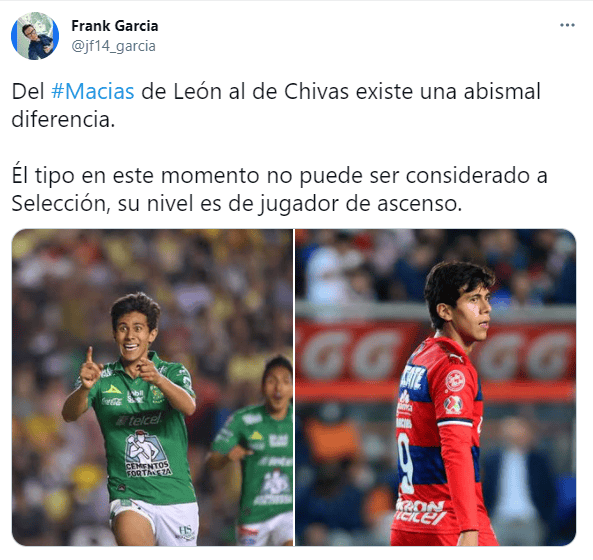Click the Liga MX badge on red sleeve
The width and height of the screenshot is (593, 560).
pyautogui.click(x=453, y=405)
